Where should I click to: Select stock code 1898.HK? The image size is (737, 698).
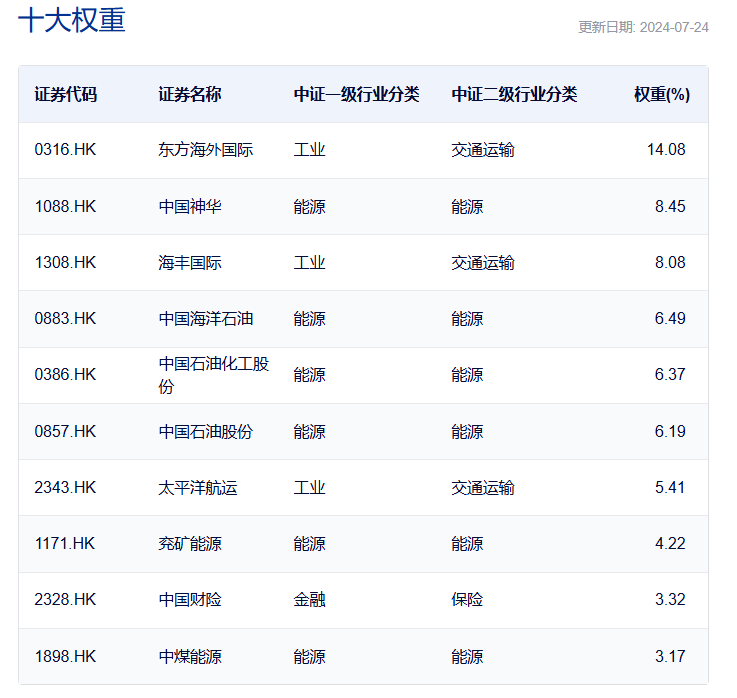pos(65,656)
